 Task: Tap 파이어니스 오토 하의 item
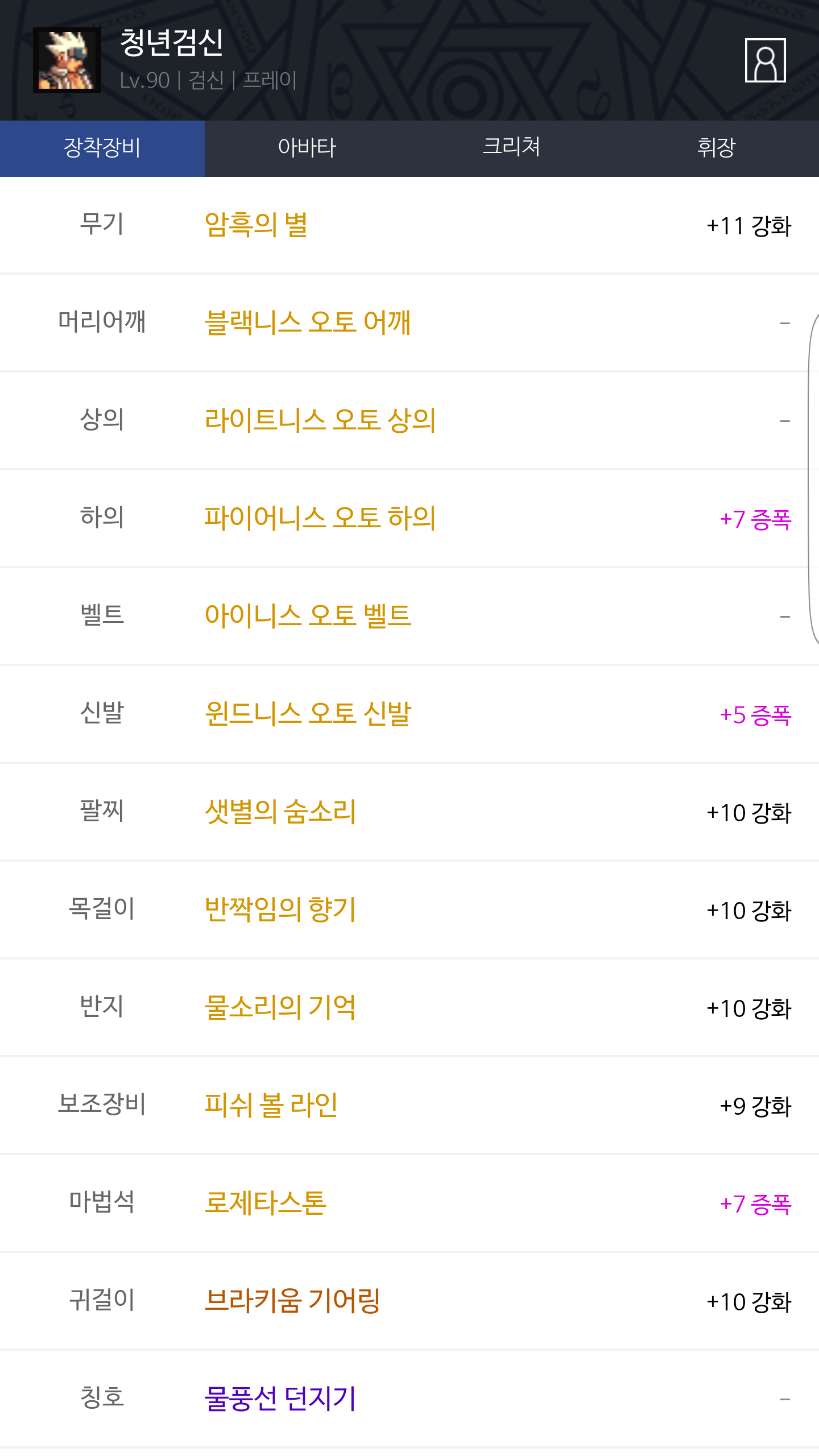[x=320, y=519]
